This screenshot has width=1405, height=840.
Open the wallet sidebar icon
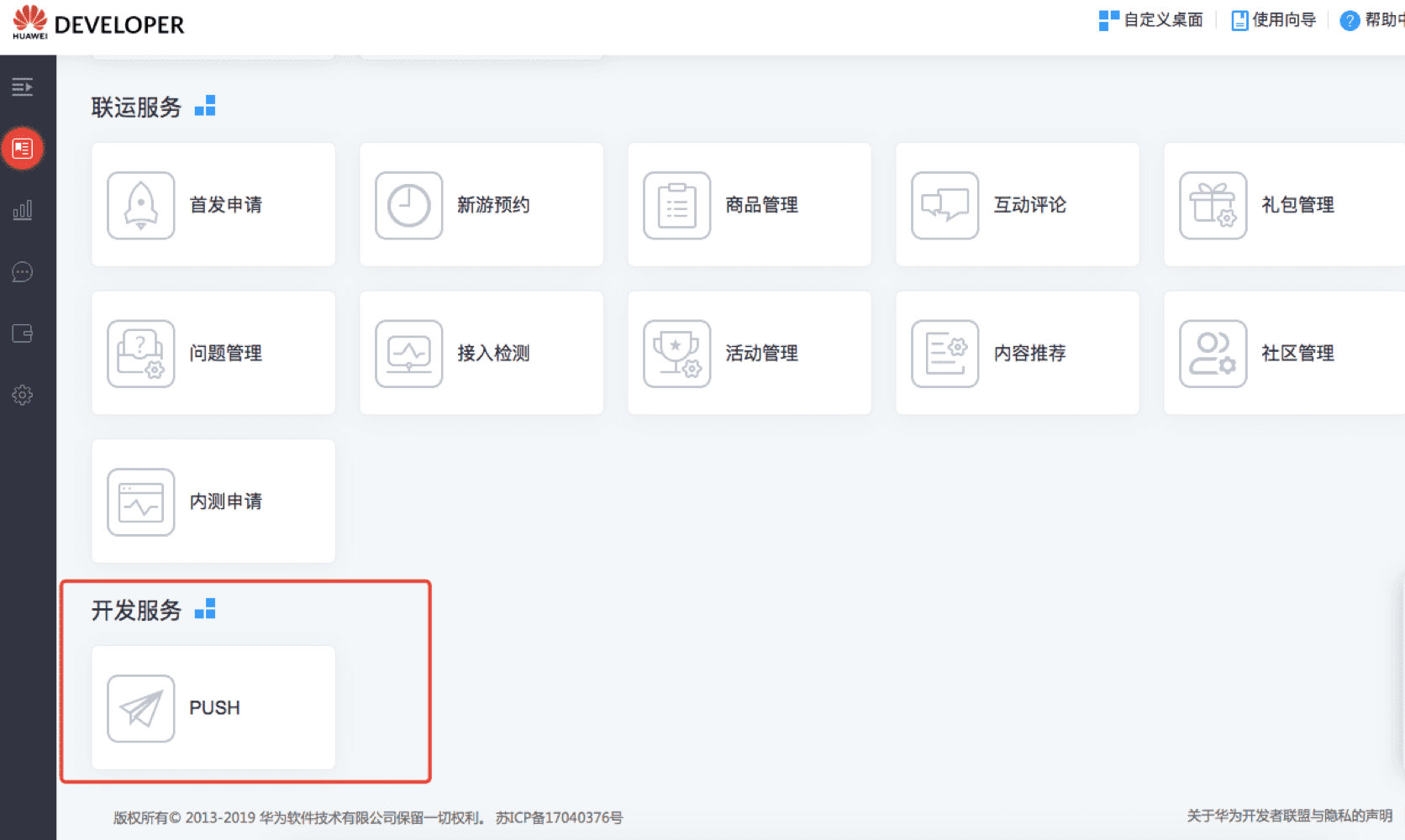click(23, 333)
